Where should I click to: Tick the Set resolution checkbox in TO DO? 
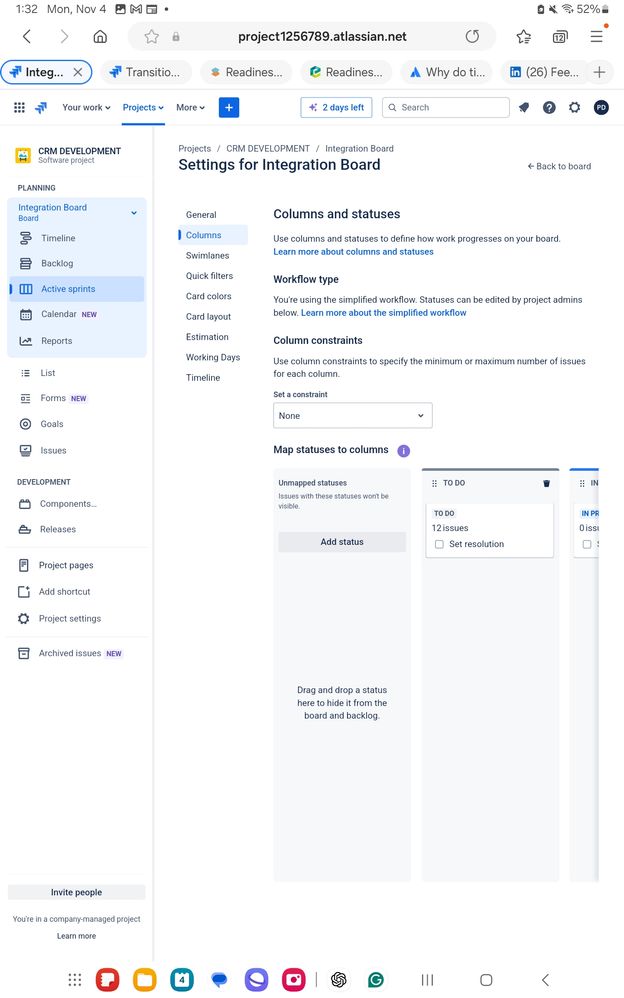point(439,544)
